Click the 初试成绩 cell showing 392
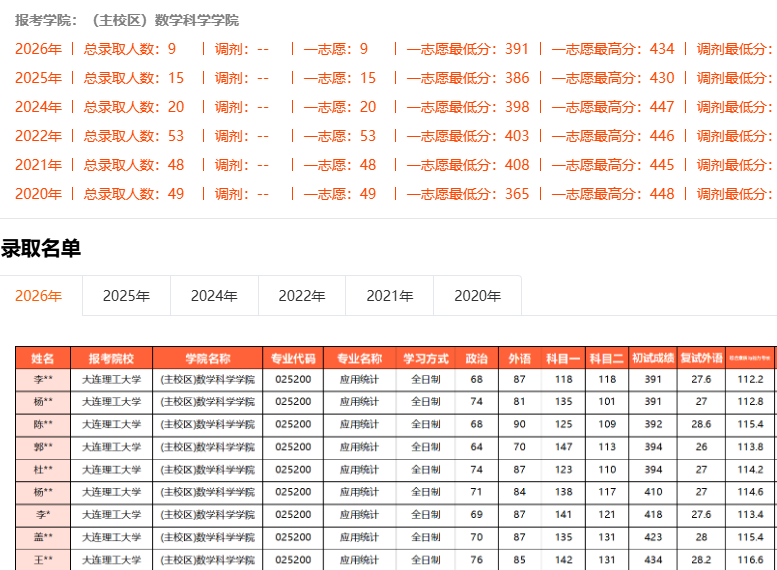 (653, 424)
